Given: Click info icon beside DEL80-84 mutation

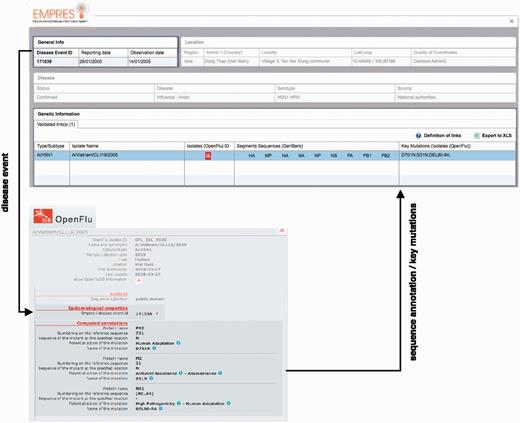Looking at the screenshot, I should click(x=161, y=409).
